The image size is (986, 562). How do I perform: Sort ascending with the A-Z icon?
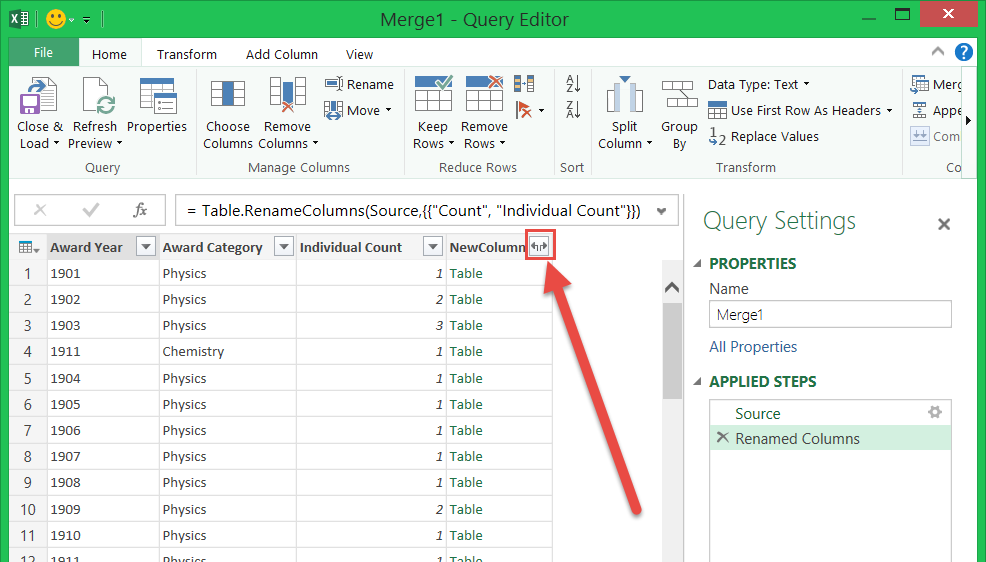[573, 84]
